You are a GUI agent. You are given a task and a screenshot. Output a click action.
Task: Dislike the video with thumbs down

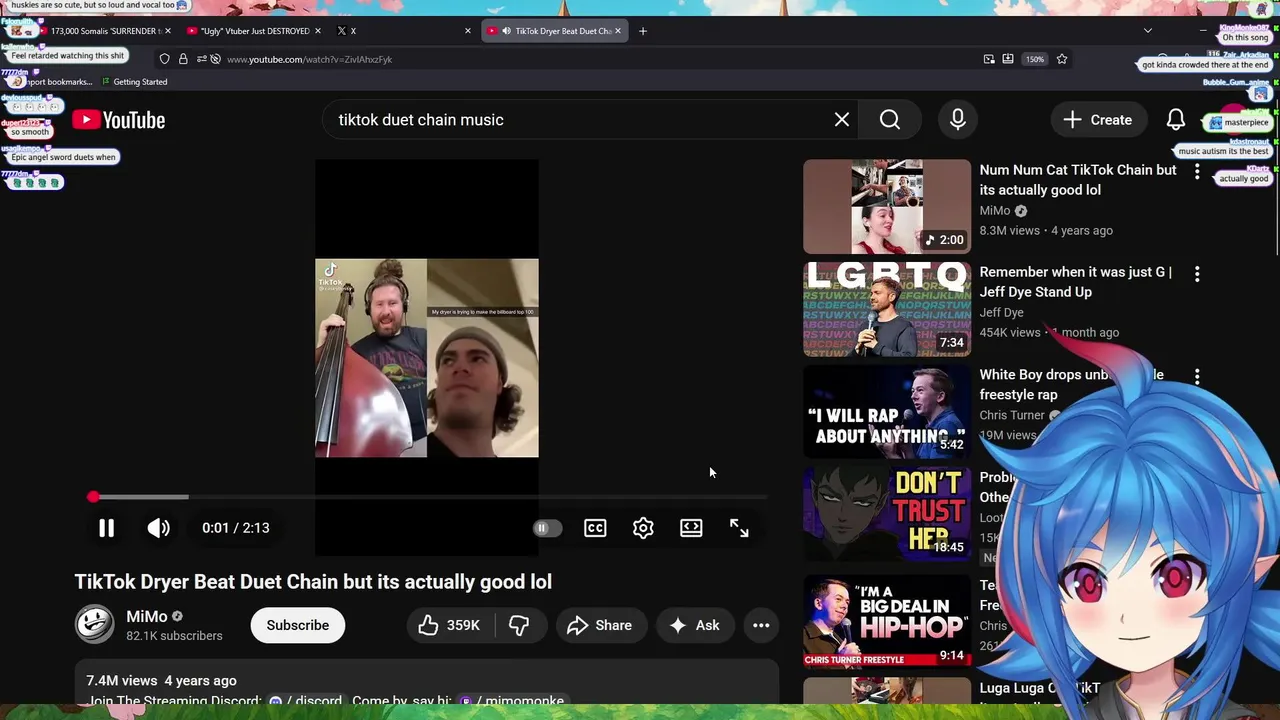[x=519, y=625]
